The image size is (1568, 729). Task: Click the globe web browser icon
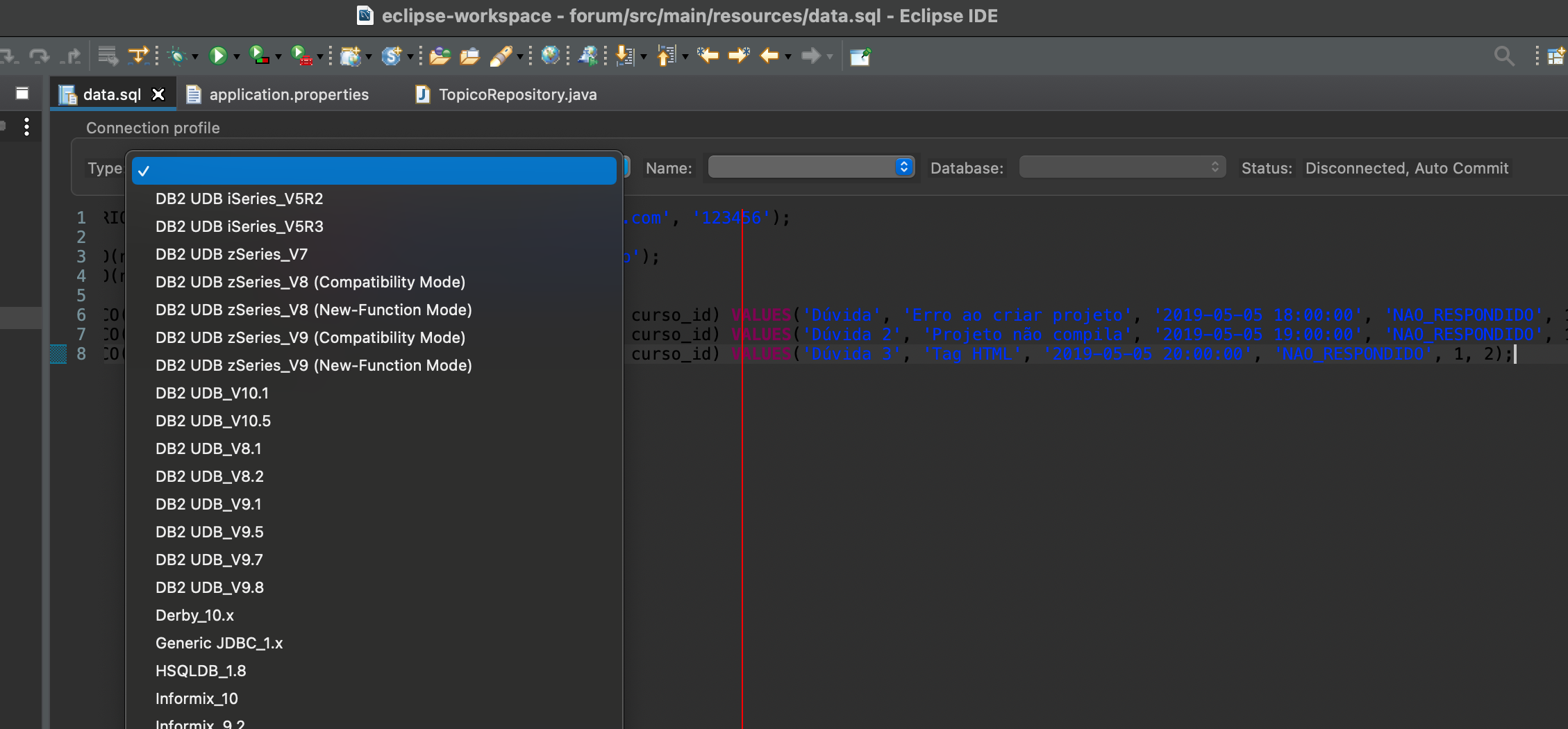pos(550,56)
